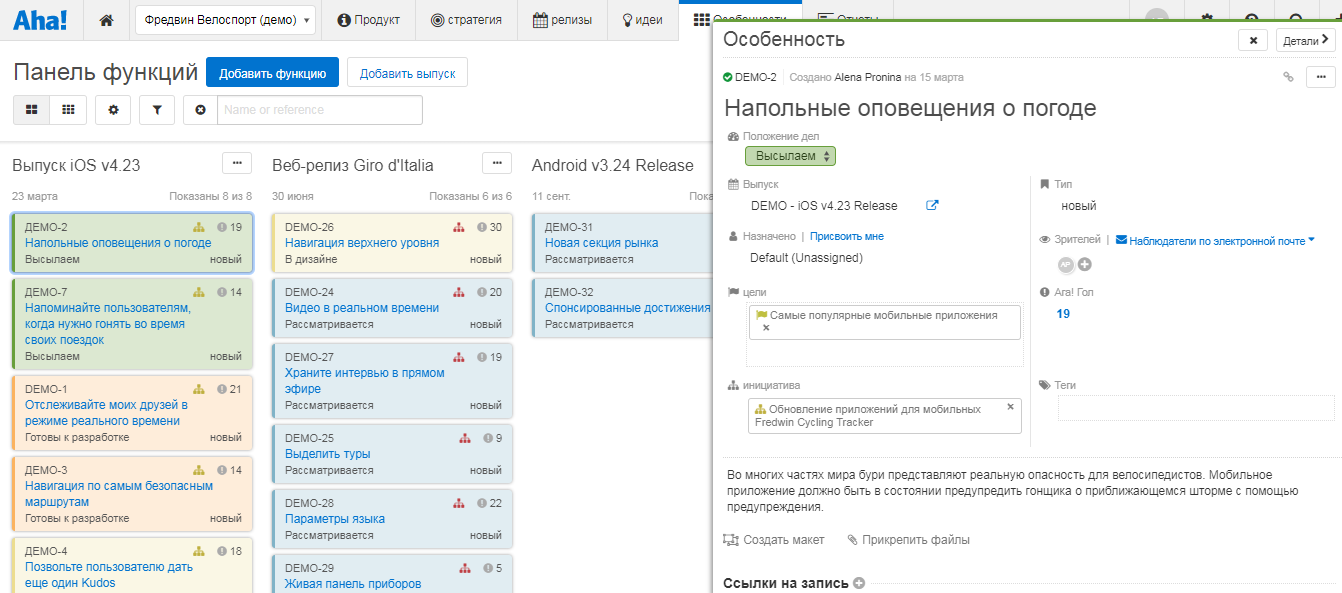Clear the search field with X icon
This screenshot has width=1342, height=593.
200,110
